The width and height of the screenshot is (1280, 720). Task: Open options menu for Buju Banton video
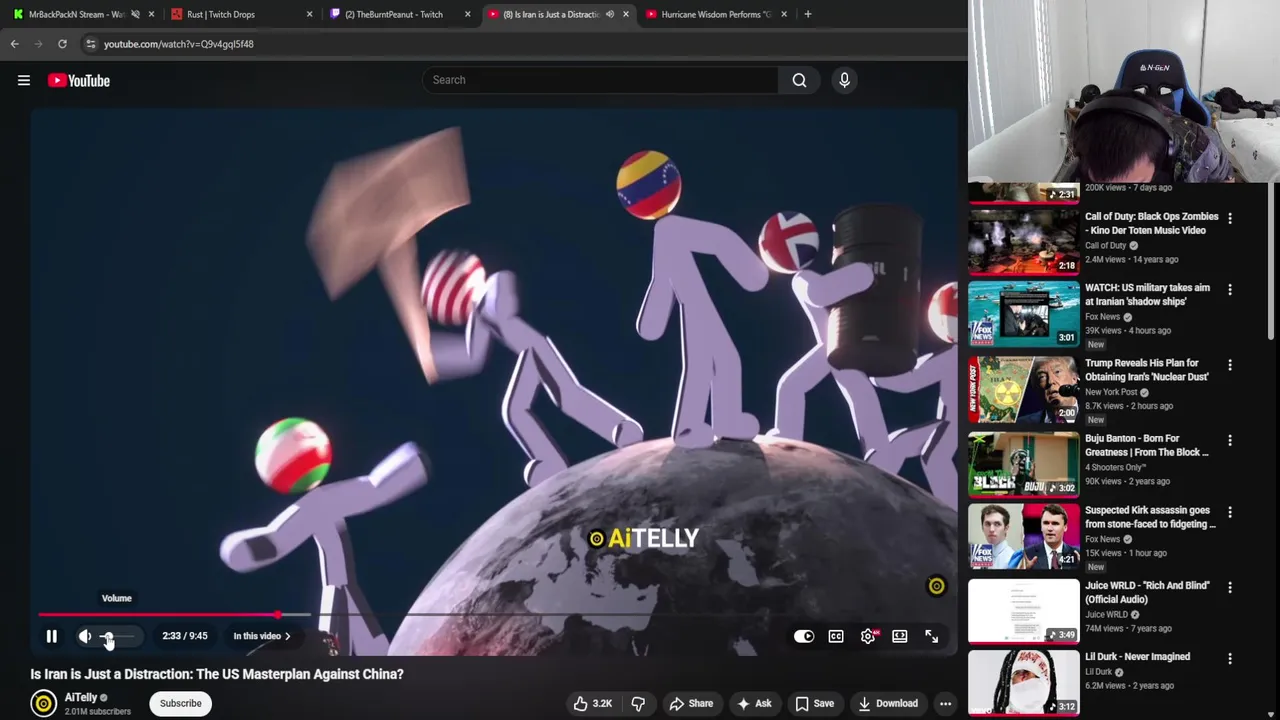1230,440
